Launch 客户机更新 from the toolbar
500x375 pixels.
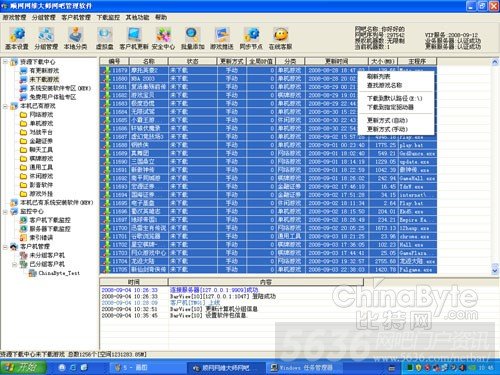(x=134, y=38)
